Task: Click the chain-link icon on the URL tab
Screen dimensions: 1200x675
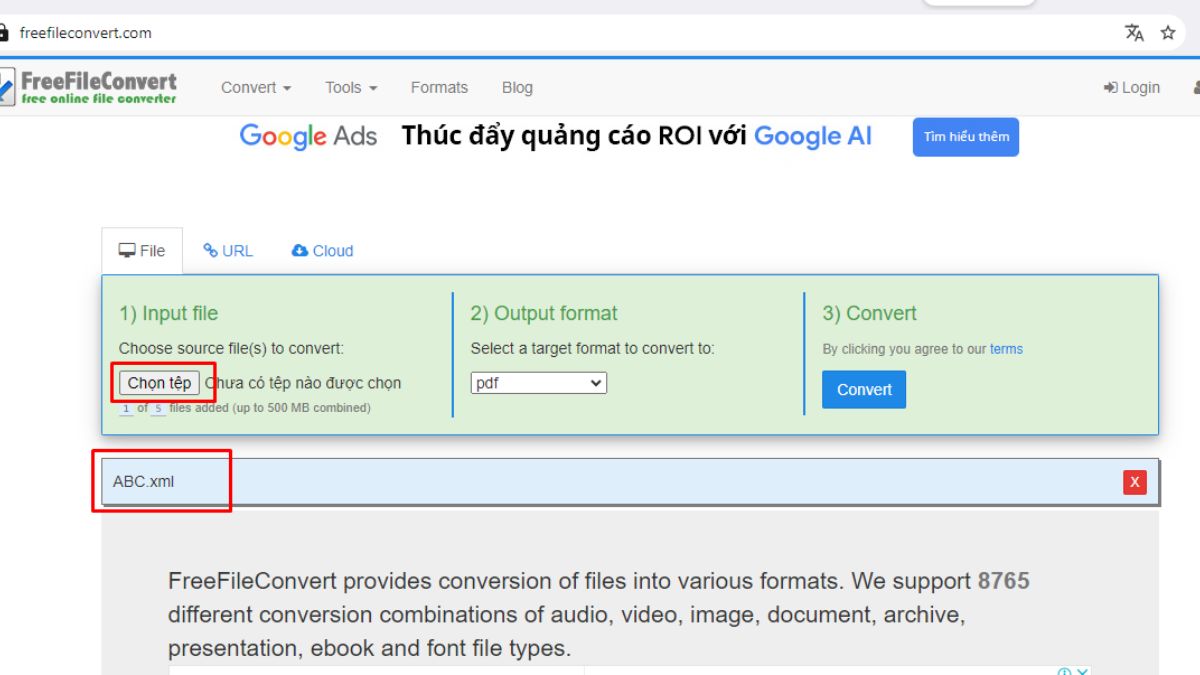Action: click(210, 250)
